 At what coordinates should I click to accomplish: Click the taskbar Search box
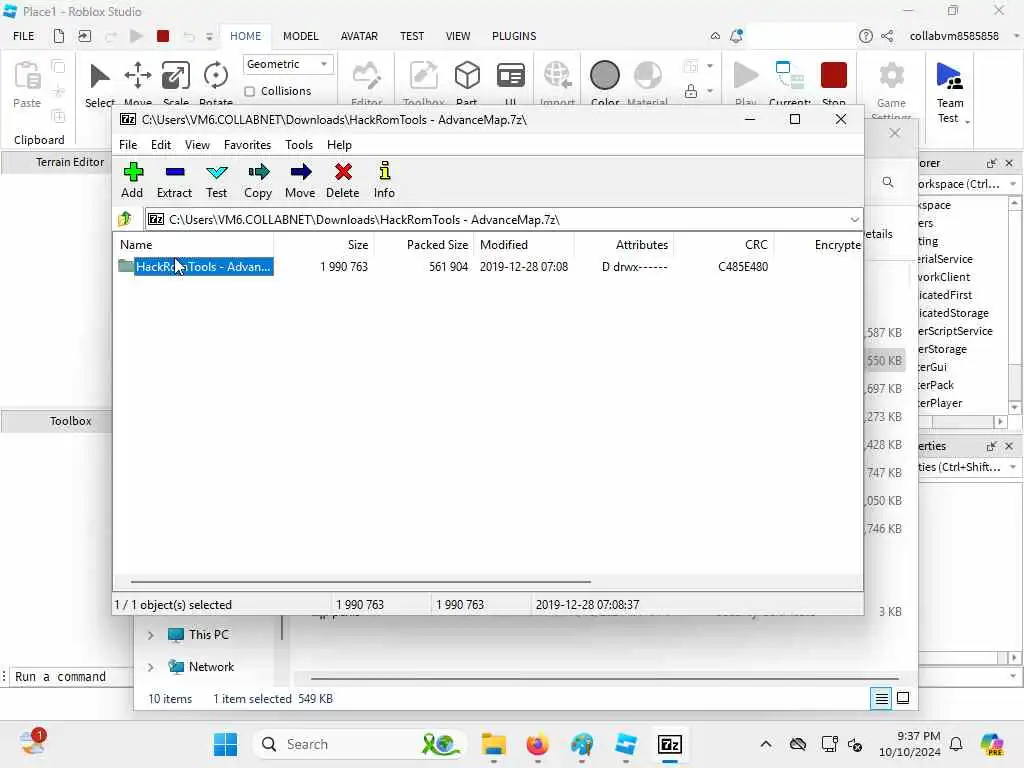click(x=359, y=744)
